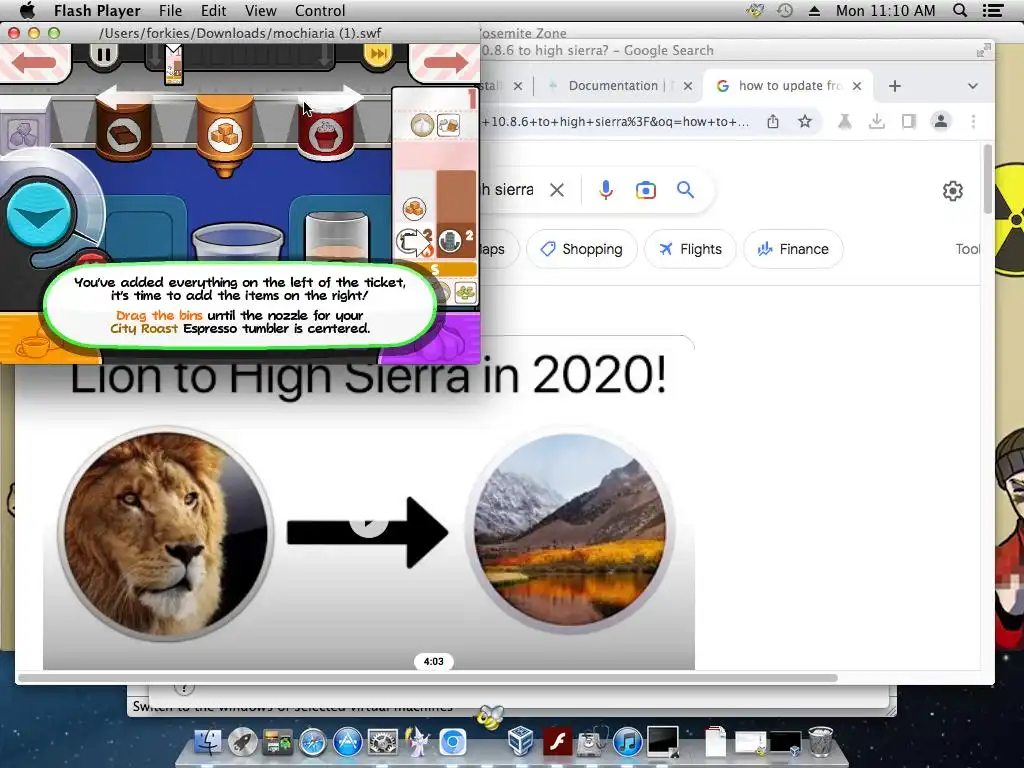Close the Documentation tab
This screenshot has height=768, width=1024.
click(x=688, y=86)
